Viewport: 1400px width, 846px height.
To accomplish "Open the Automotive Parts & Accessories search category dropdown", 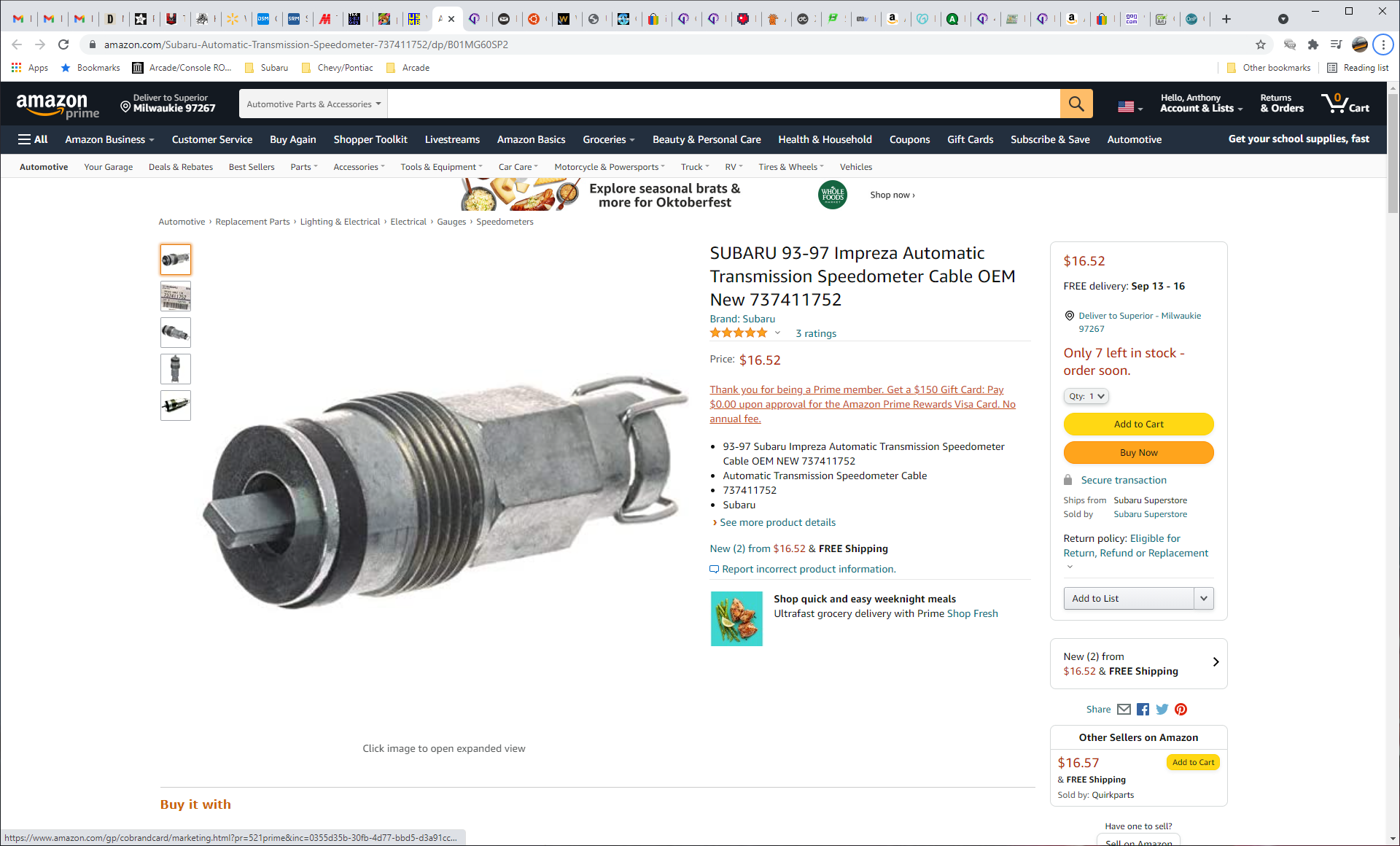I will tap(314, 104).
